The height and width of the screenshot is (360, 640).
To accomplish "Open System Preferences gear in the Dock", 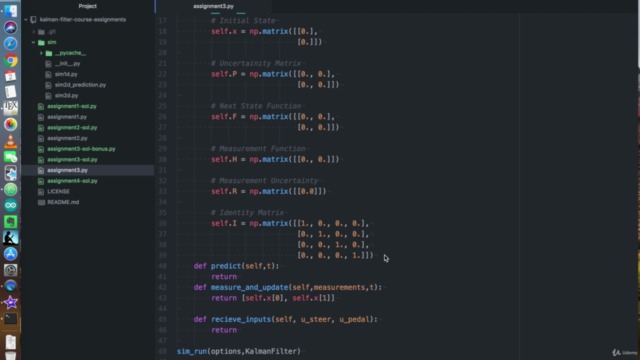I will click(x=11, y=270).
